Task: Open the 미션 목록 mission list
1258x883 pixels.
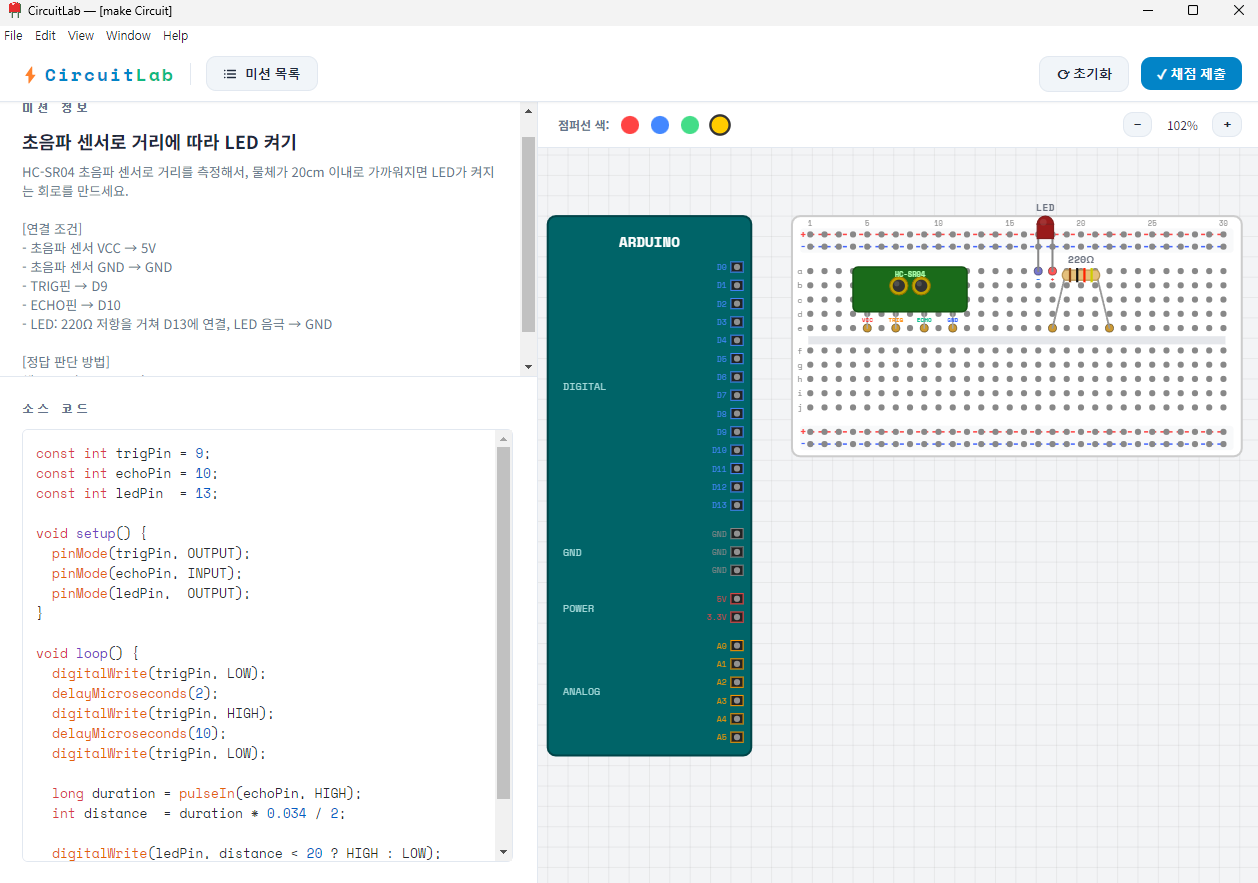Action: pos(262,74)
